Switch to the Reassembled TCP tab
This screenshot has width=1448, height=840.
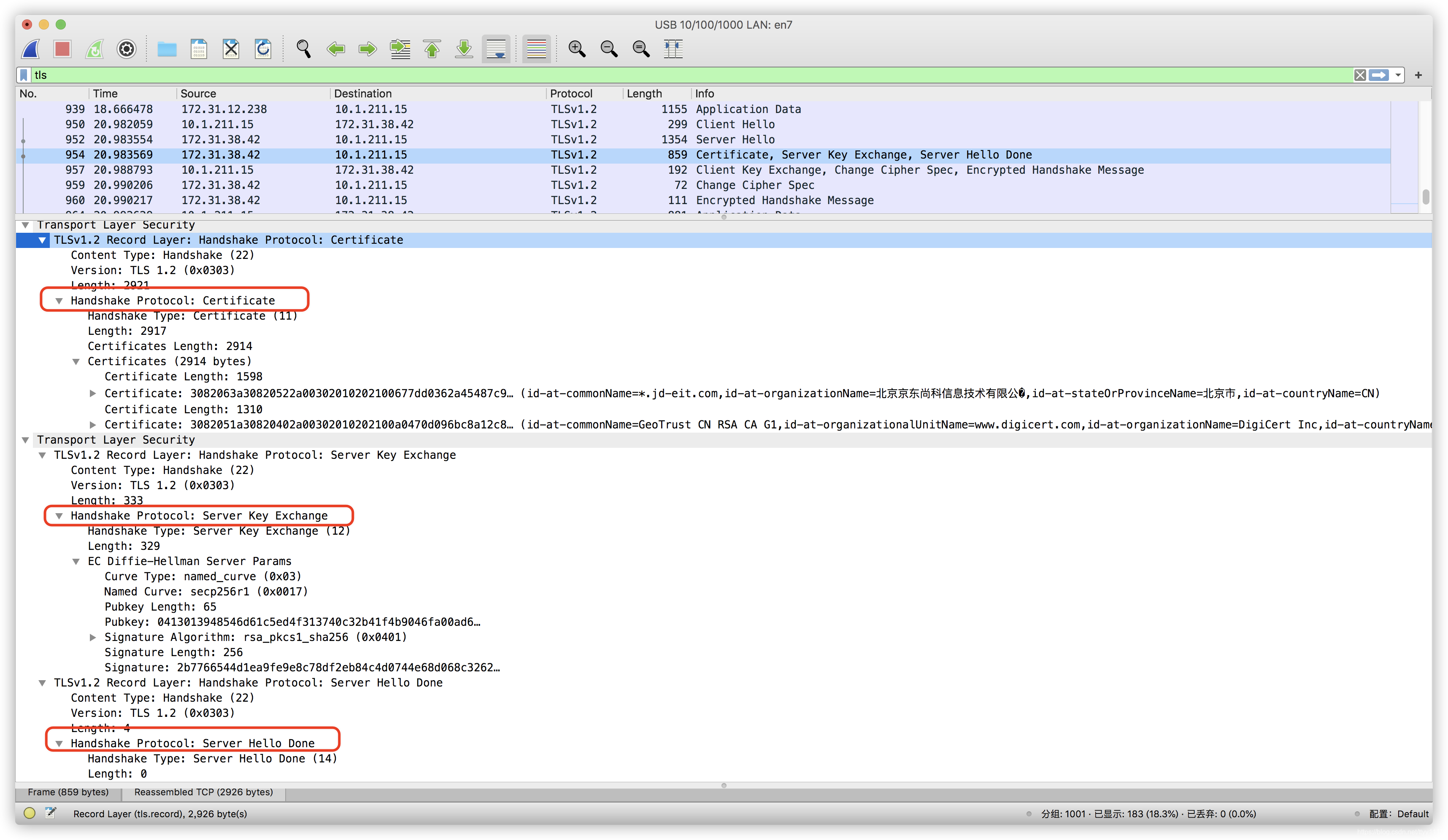click(203, 792)
